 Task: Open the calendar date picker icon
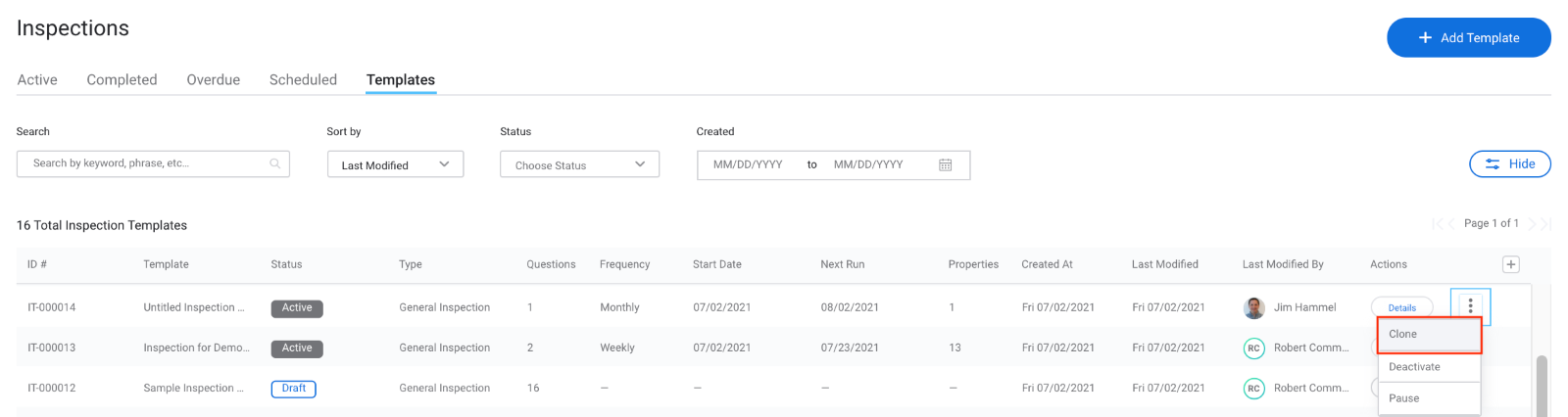click(x=946, y=164)
